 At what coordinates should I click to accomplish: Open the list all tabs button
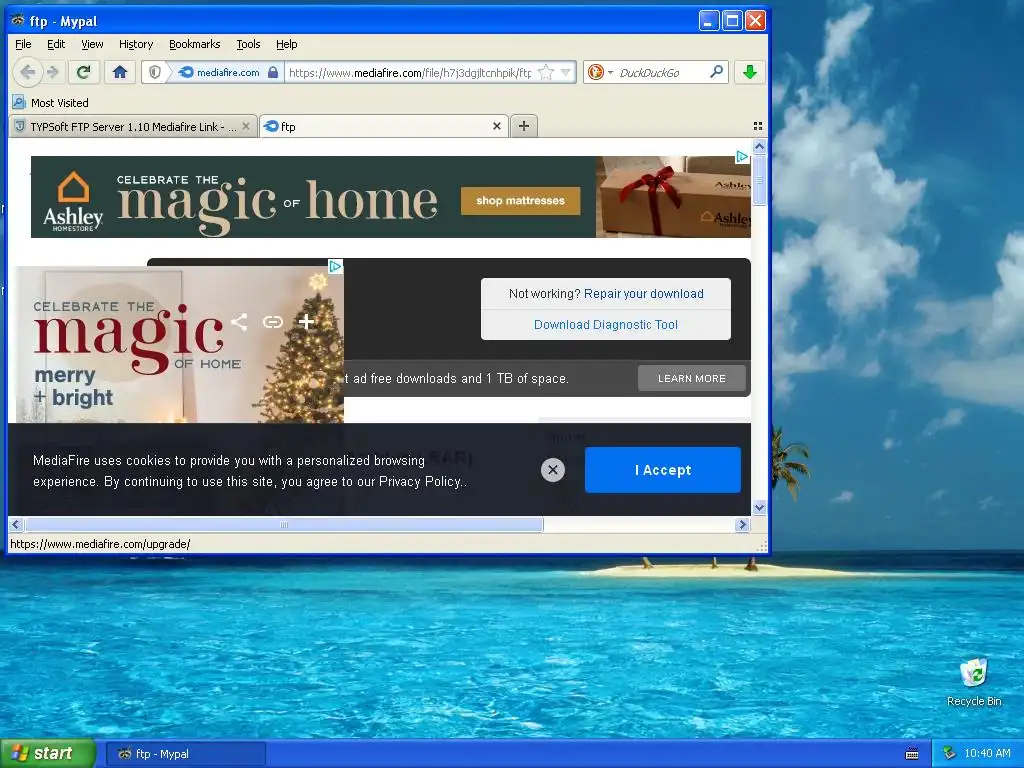(x=758, y=126)
